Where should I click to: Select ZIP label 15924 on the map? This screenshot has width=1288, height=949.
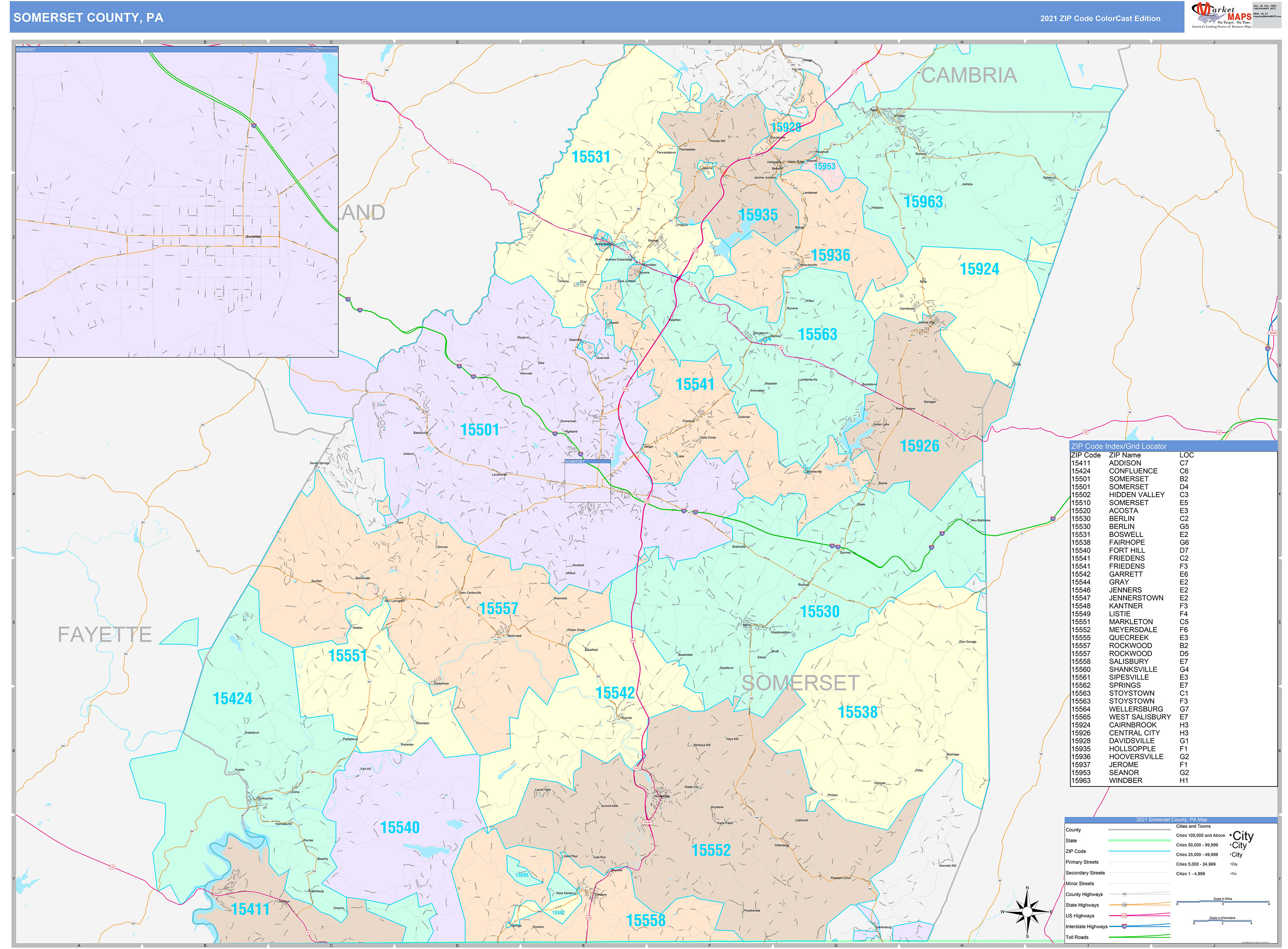point(979,269)
